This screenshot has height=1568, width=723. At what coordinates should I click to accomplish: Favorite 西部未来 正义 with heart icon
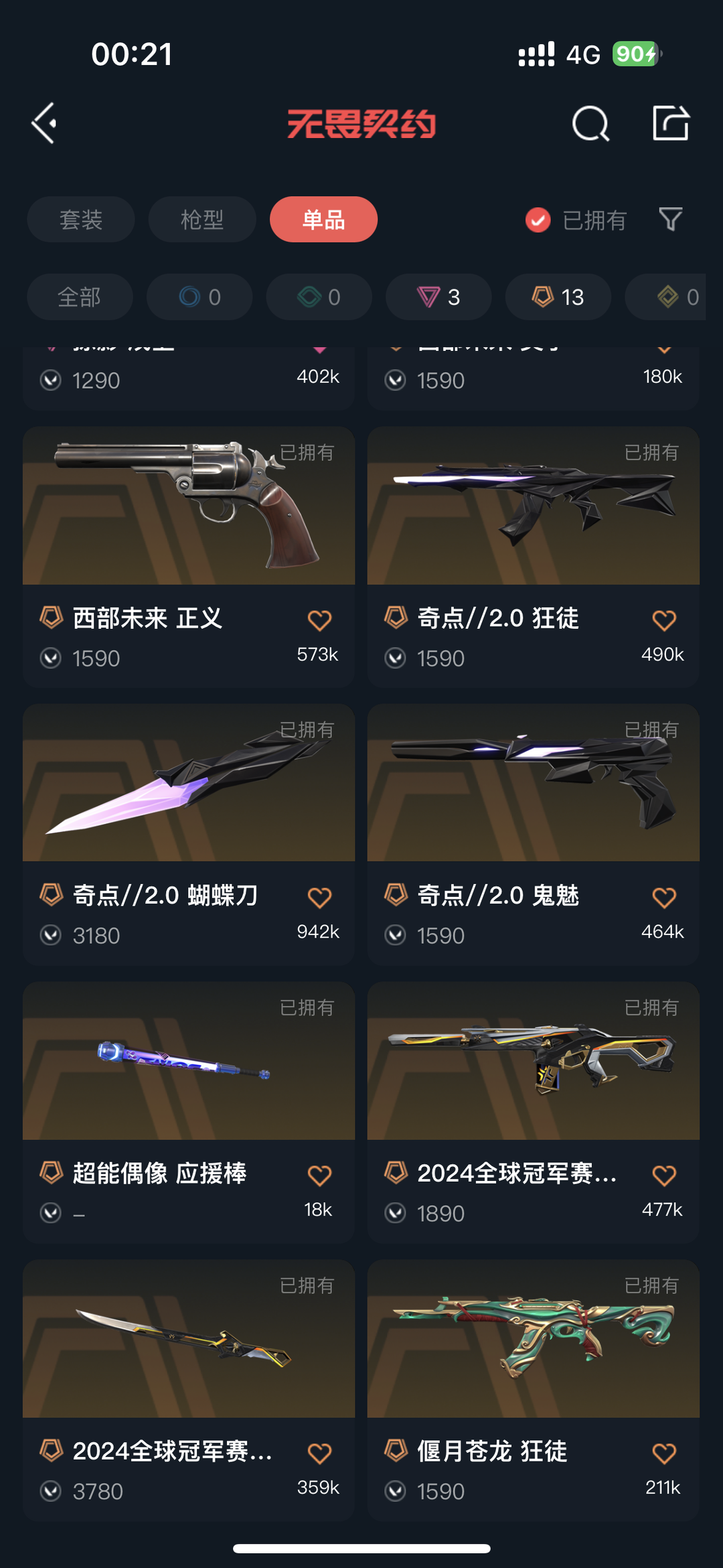(x=319, y=620)
